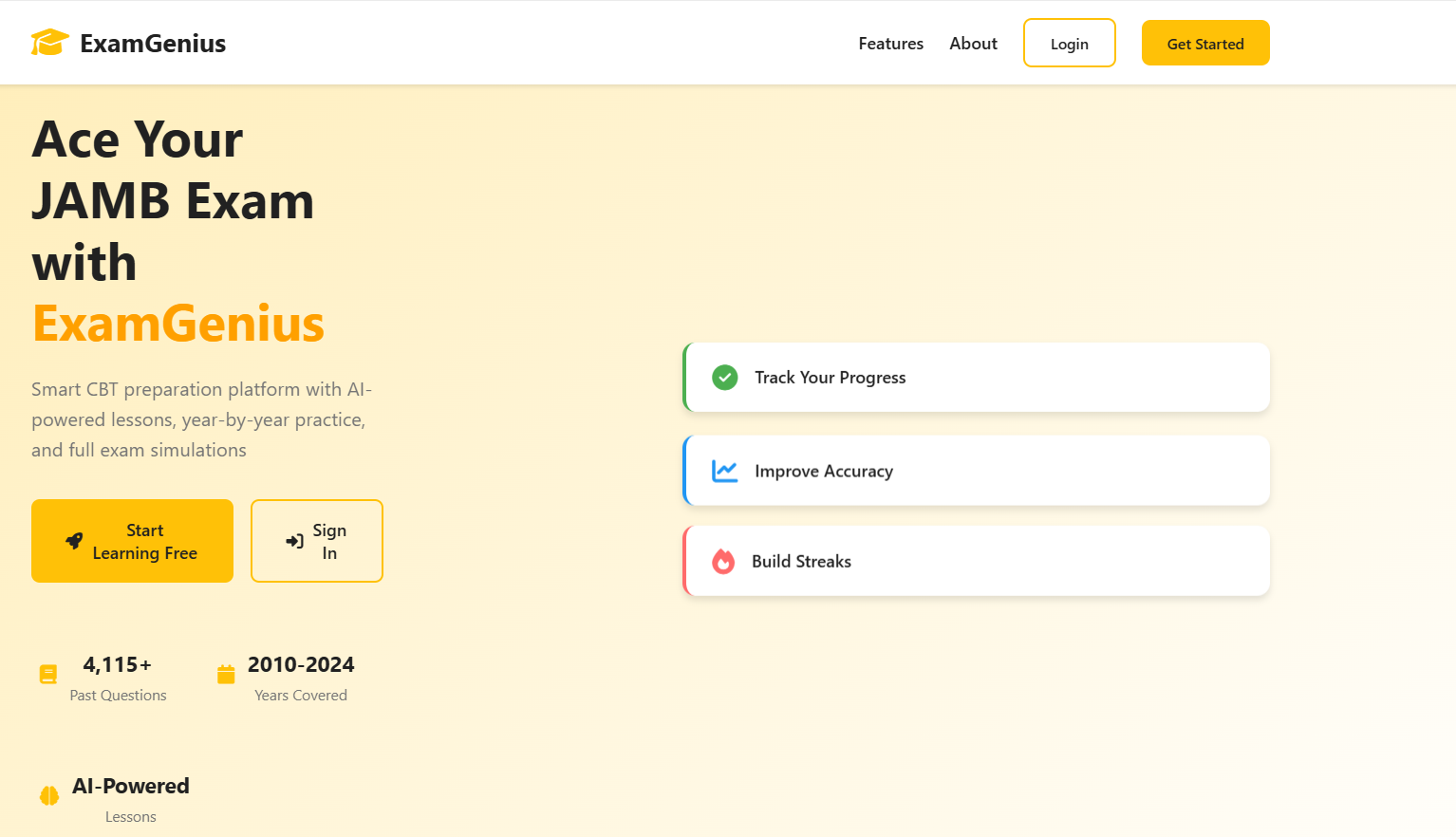
Task: Click the flame icon beside Build Streaks
Action: coord(723,562)
